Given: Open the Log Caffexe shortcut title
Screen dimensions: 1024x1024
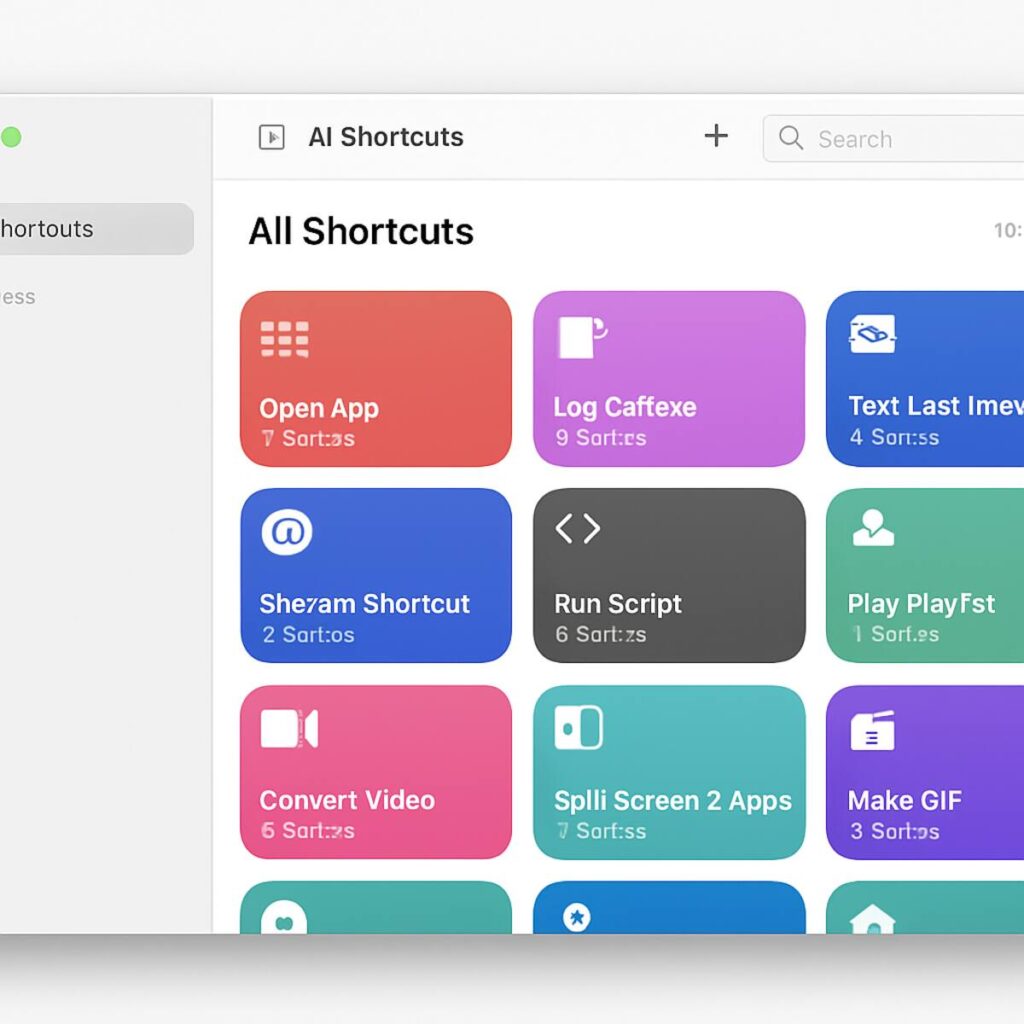Looking at the screenshot, I should click(x=625, y=408).
